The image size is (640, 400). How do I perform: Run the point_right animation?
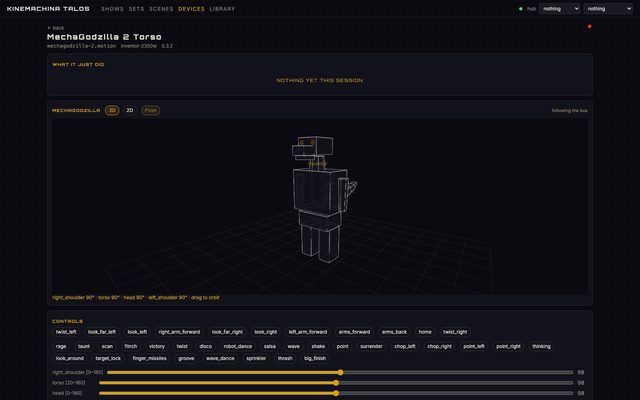pyautogui.click(x=508, y=346)
